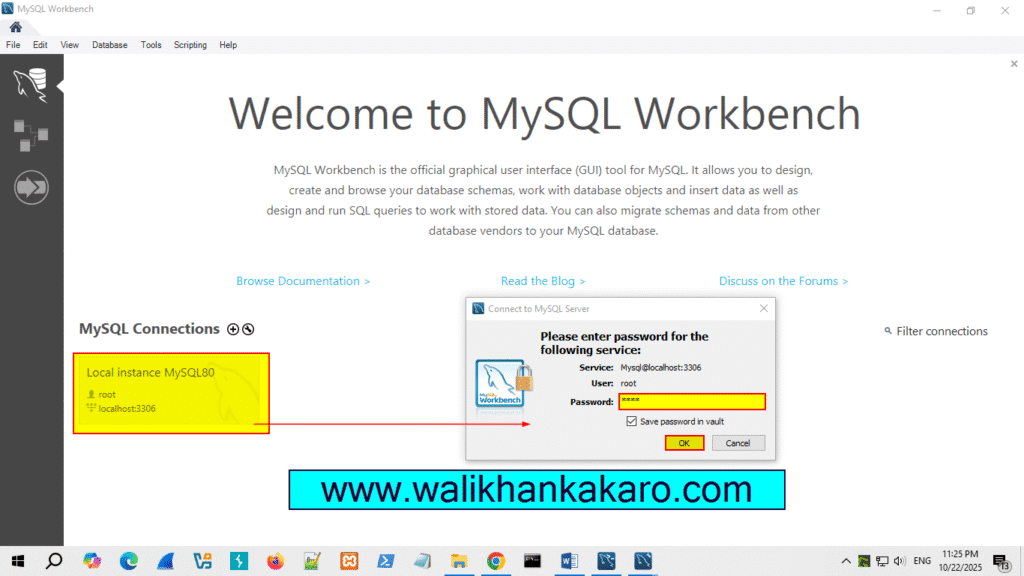Viewport: 1024px width, 576px height.
Task: Open the Migration wizard sidebar icon
Action: [x=30, y=186]
